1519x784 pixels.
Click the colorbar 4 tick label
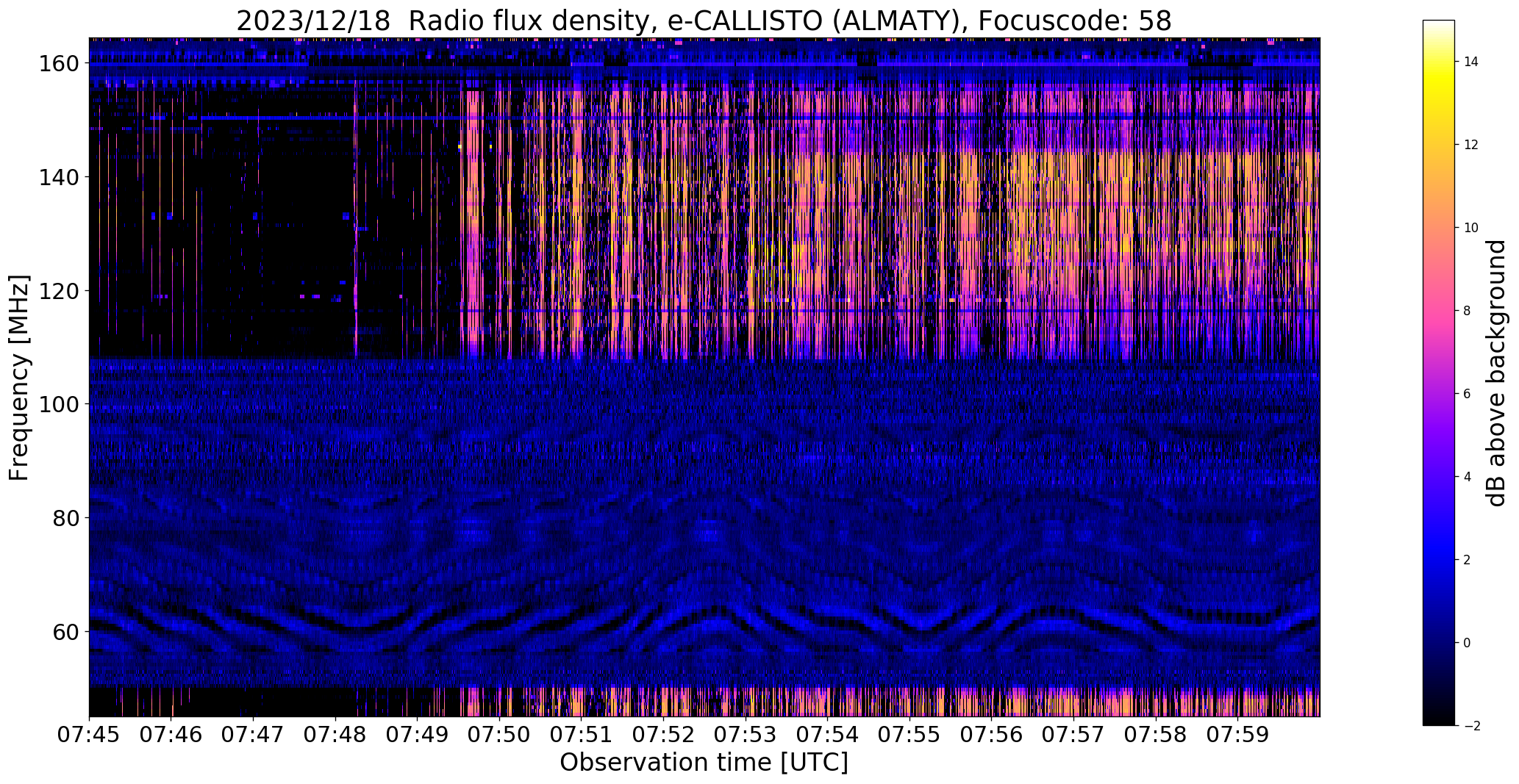pos(1467,477)
